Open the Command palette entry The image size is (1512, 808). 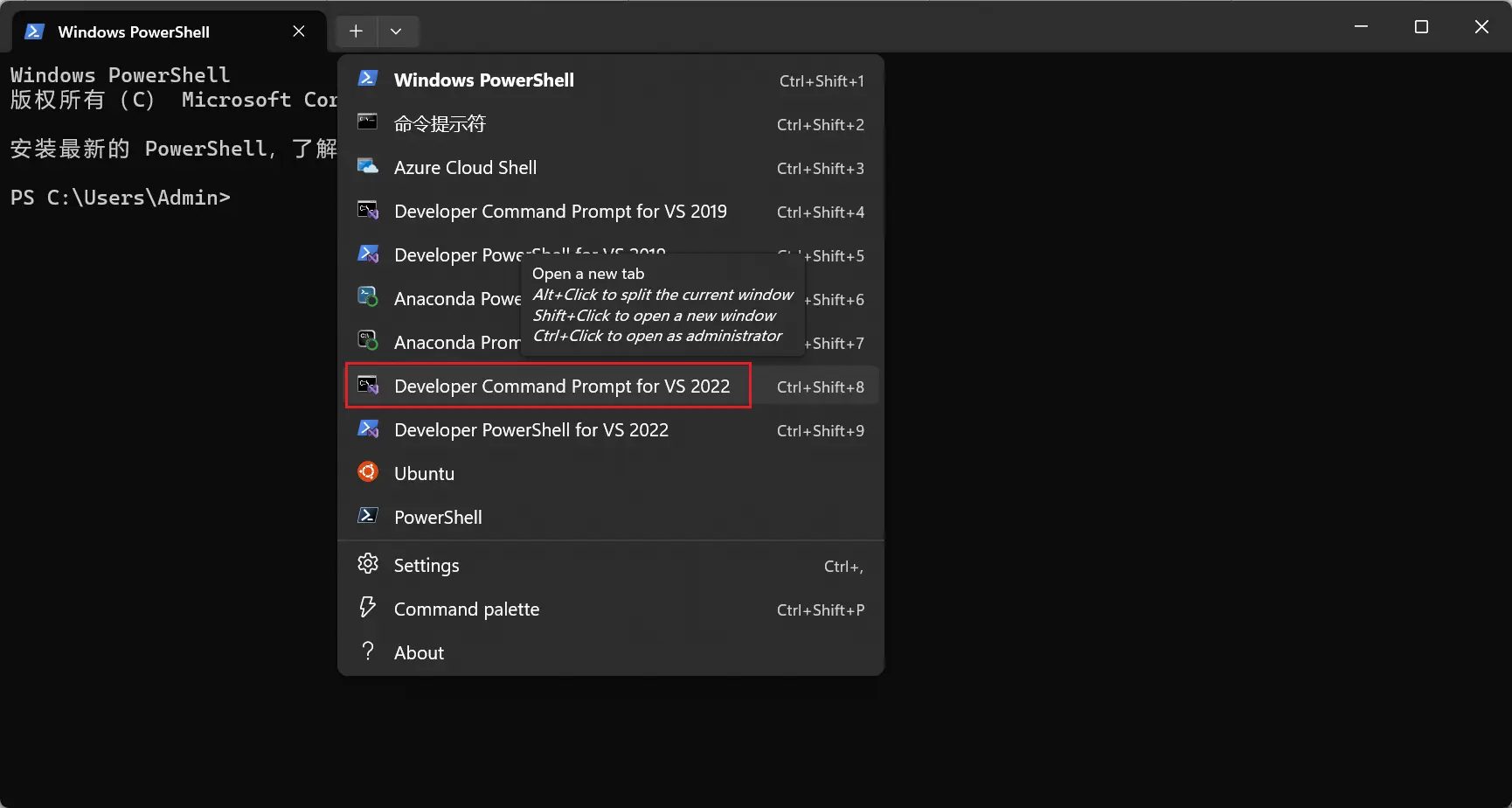click(x=610, y=609)
